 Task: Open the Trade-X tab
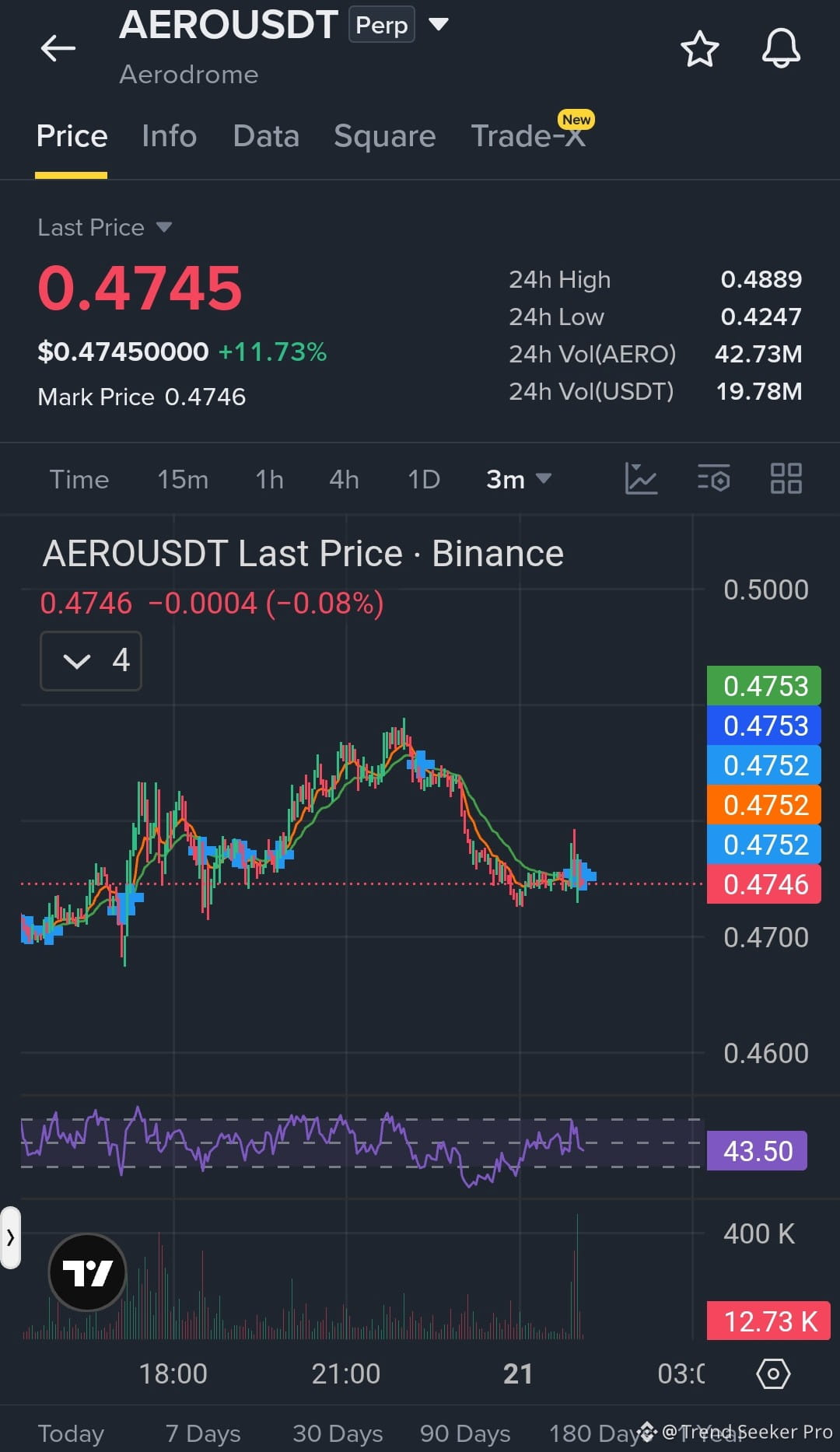[x=529, y=136]
